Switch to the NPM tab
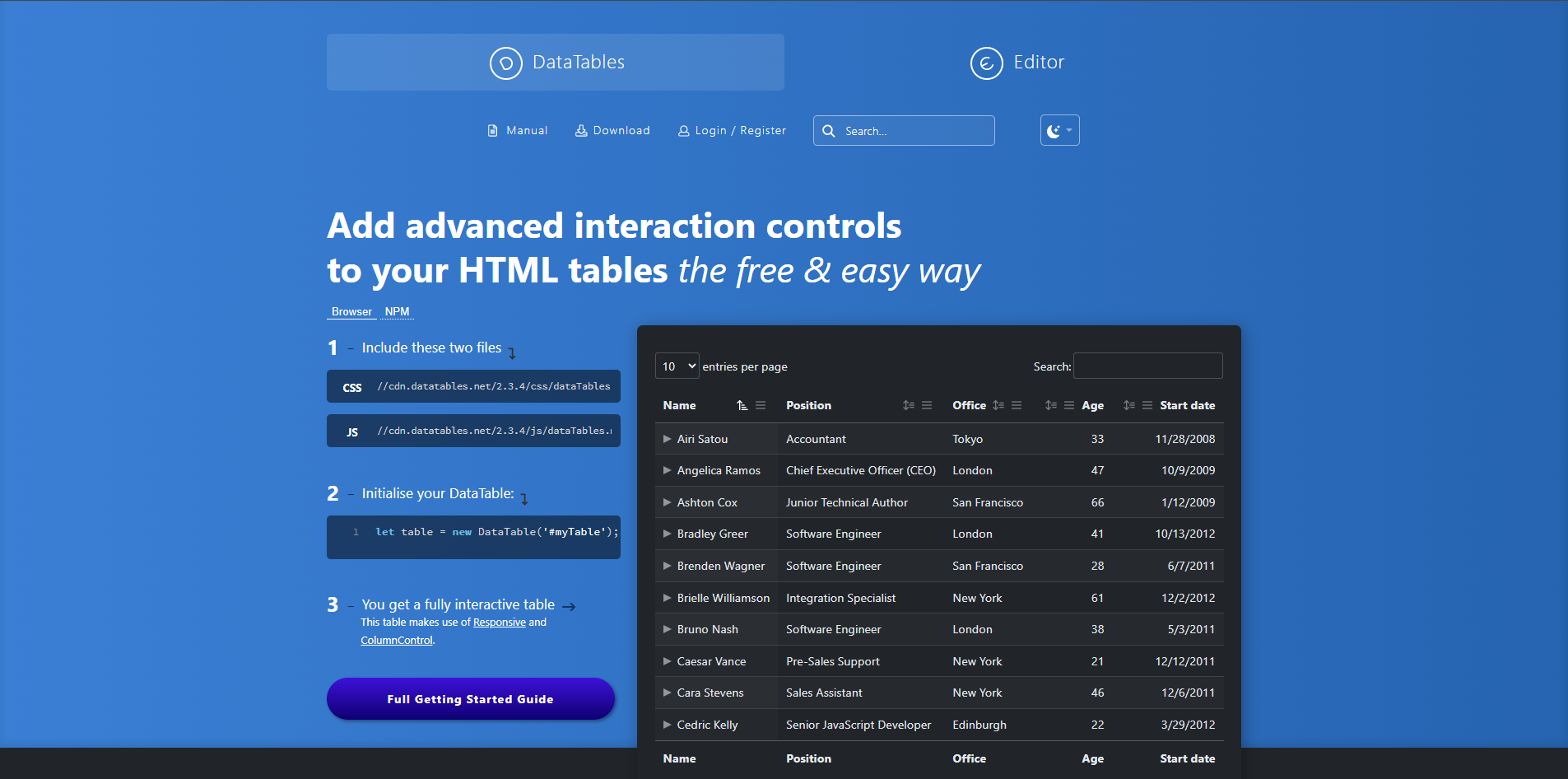Image resolution: width=1568 pixels, height=779 pixels. pyautogui.click(x=397, y=311)
